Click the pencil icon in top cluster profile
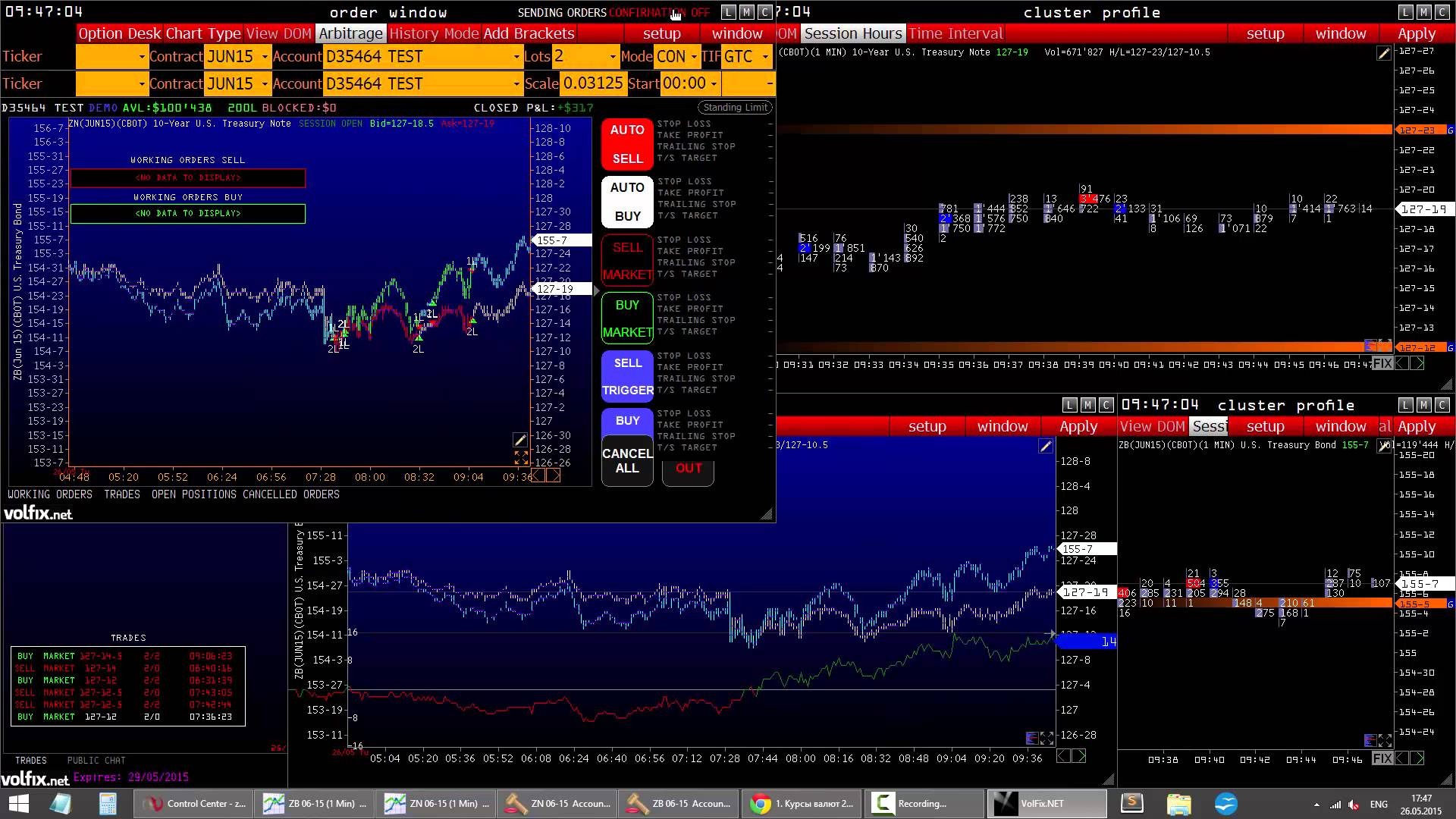The image size is (1456, 819). [1384, 53]
